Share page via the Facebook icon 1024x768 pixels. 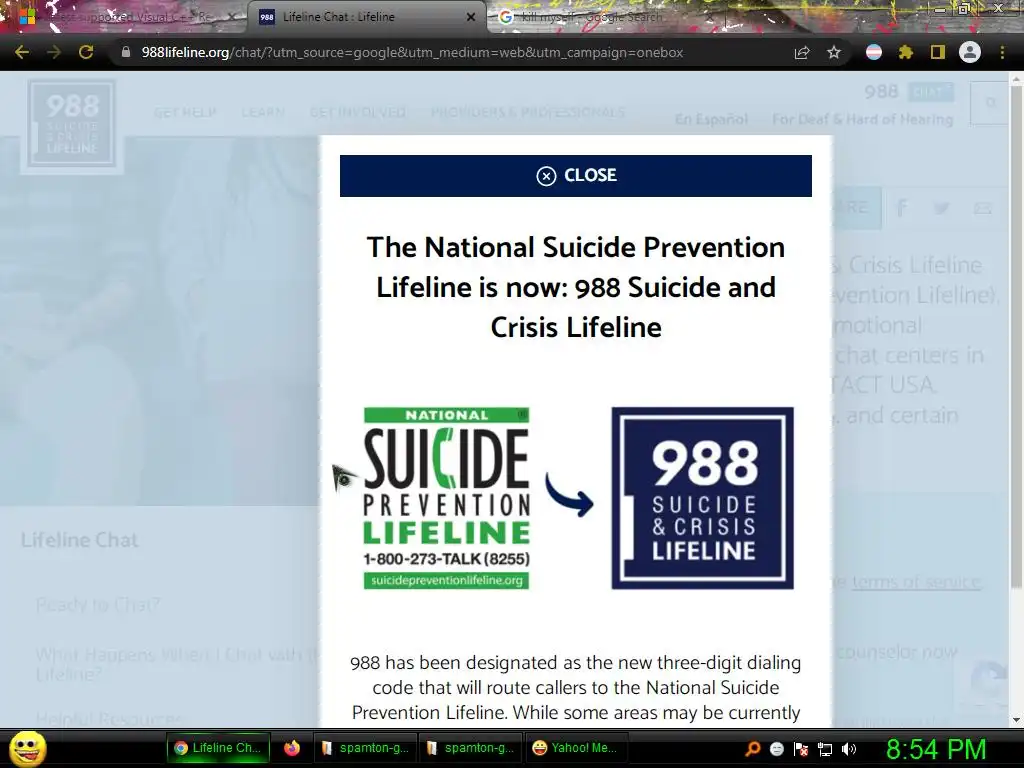click(x=902, y=208)
